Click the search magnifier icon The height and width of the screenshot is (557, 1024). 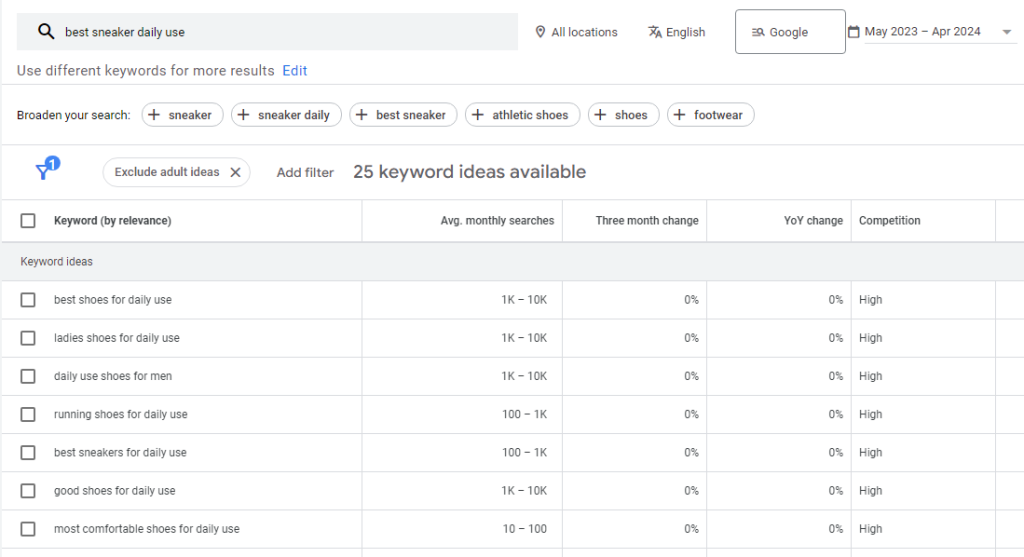click(45, 32)
